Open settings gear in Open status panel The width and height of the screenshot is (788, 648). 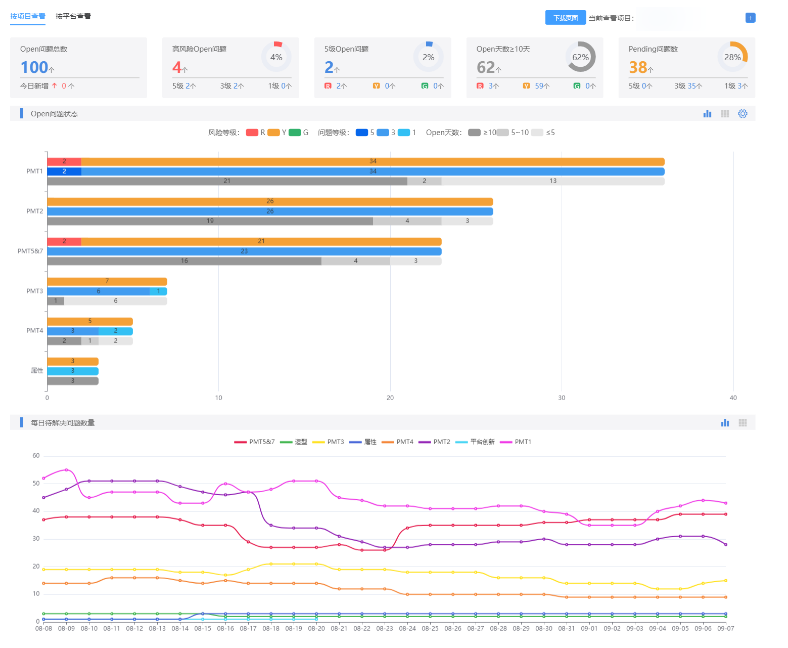743,114
